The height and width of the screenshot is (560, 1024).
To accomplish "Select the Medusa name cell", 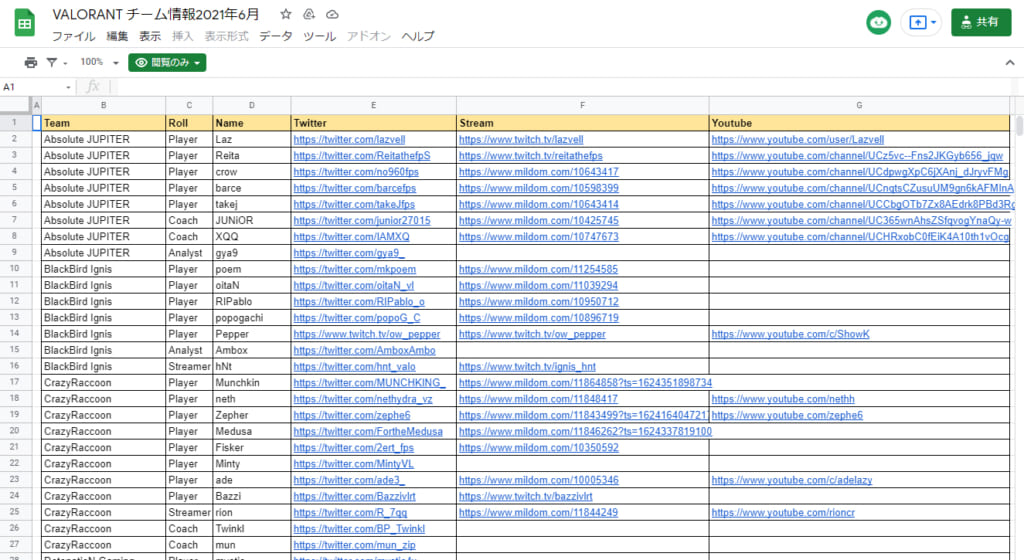I will click(x=251, y=431).
